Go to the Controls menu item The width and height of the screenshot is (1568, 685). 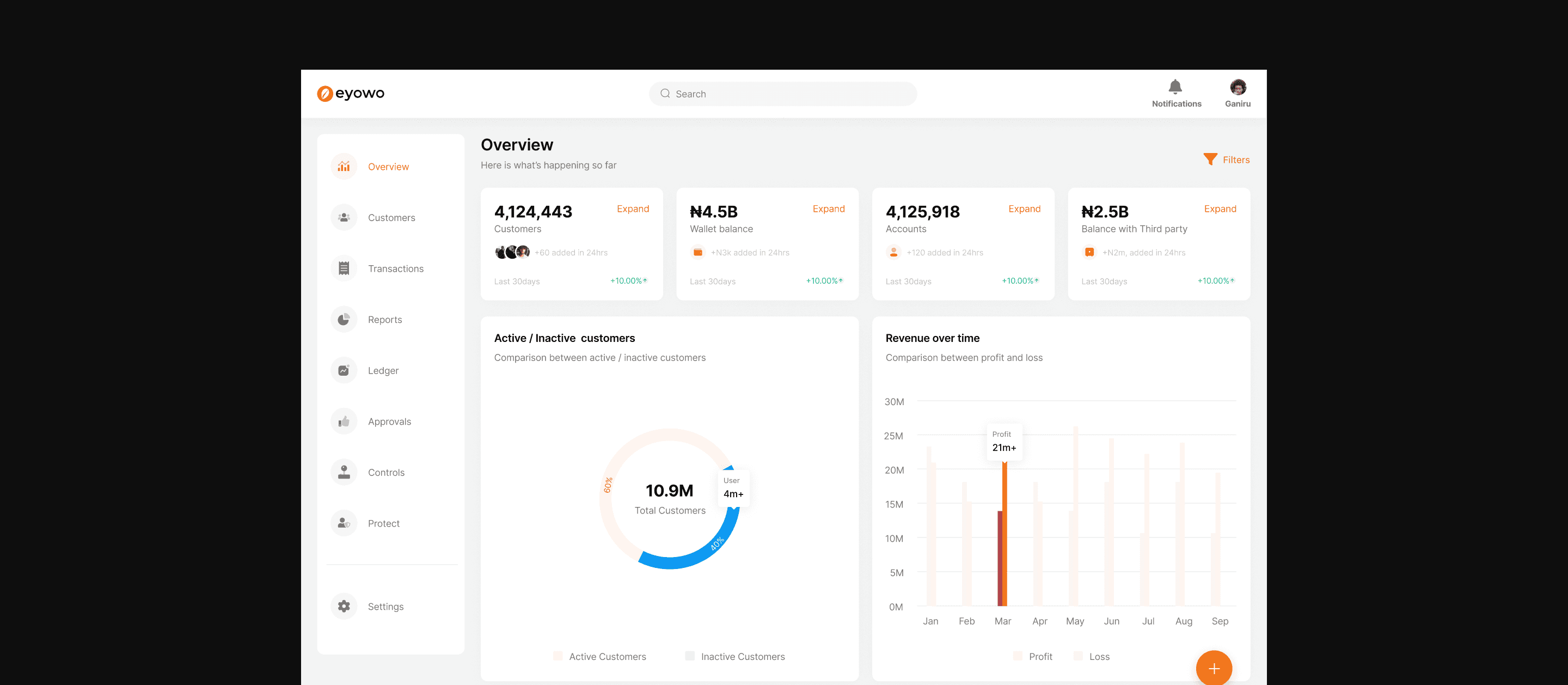pyautogui.click(x=385, y=473)
